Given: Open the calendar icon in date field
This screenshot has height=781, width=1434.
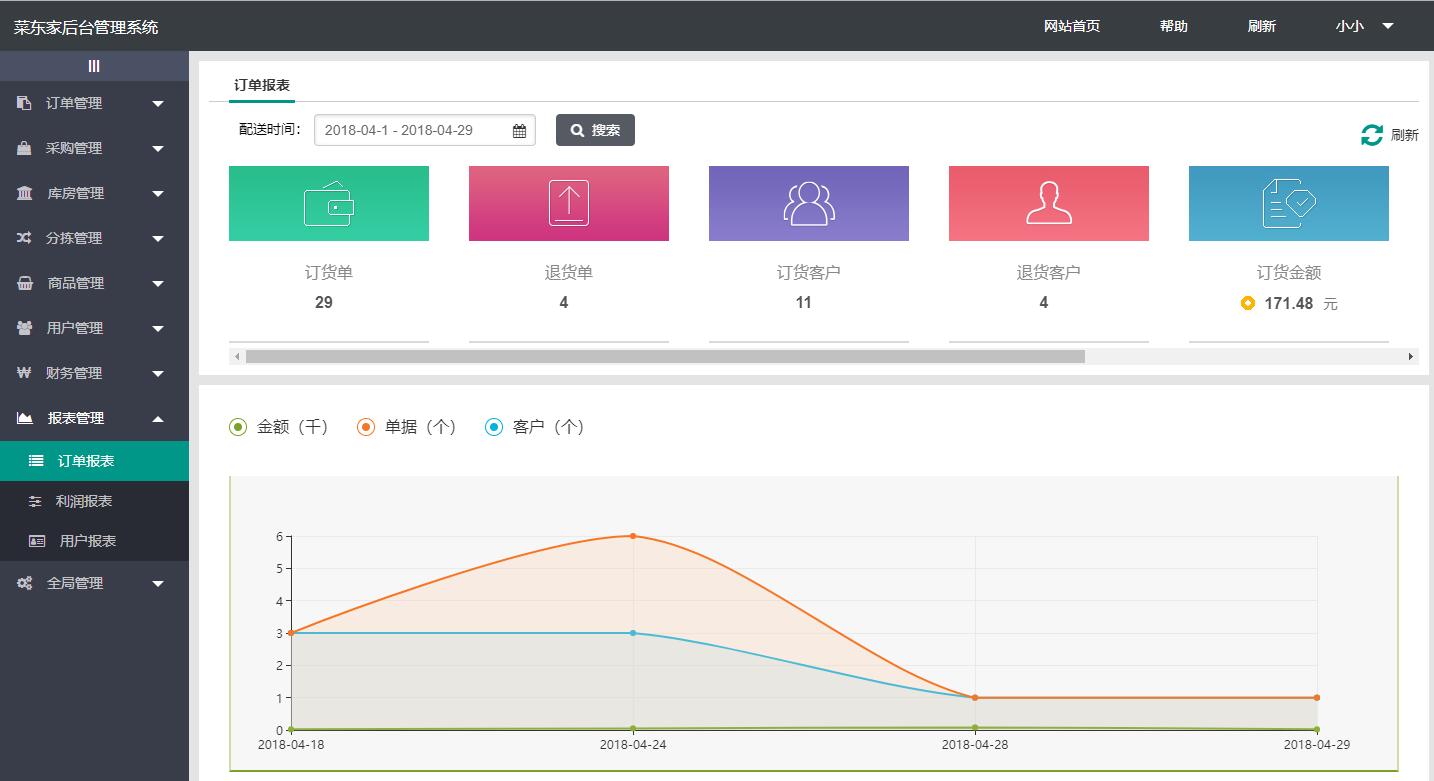Looking at the screenshot, I should click(519, 131).
